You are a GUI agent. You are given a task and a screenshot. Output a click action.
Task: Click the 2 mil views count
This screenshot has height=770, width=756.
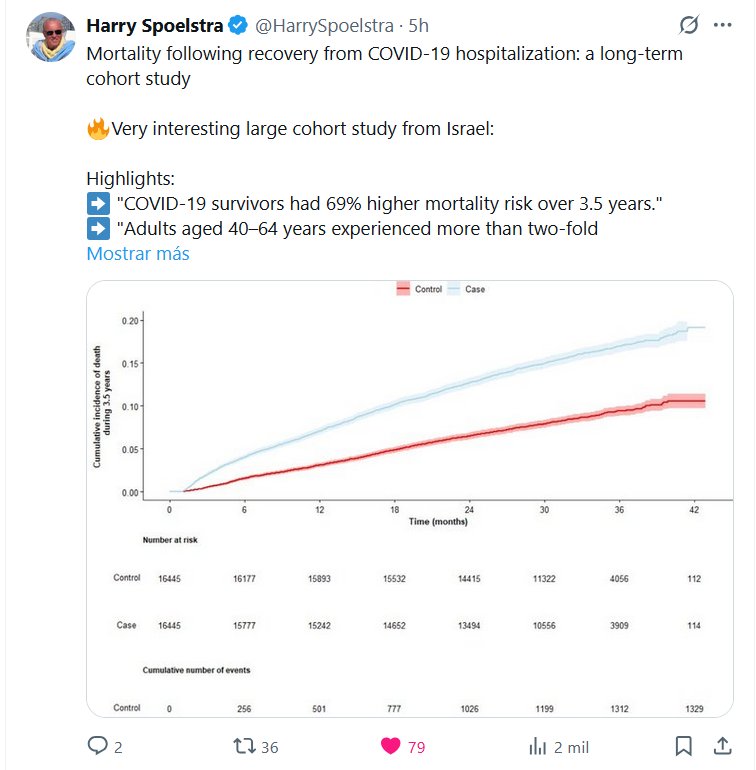tap(571, 746)
